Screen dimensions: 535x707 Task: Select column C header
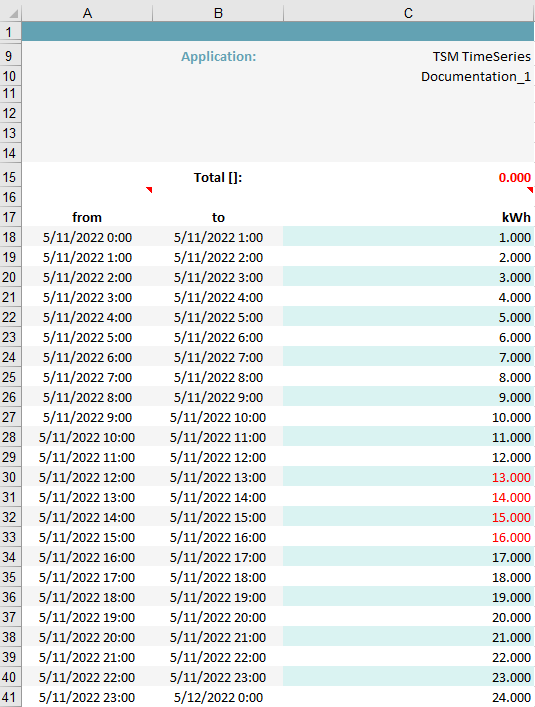click(408, 13)
